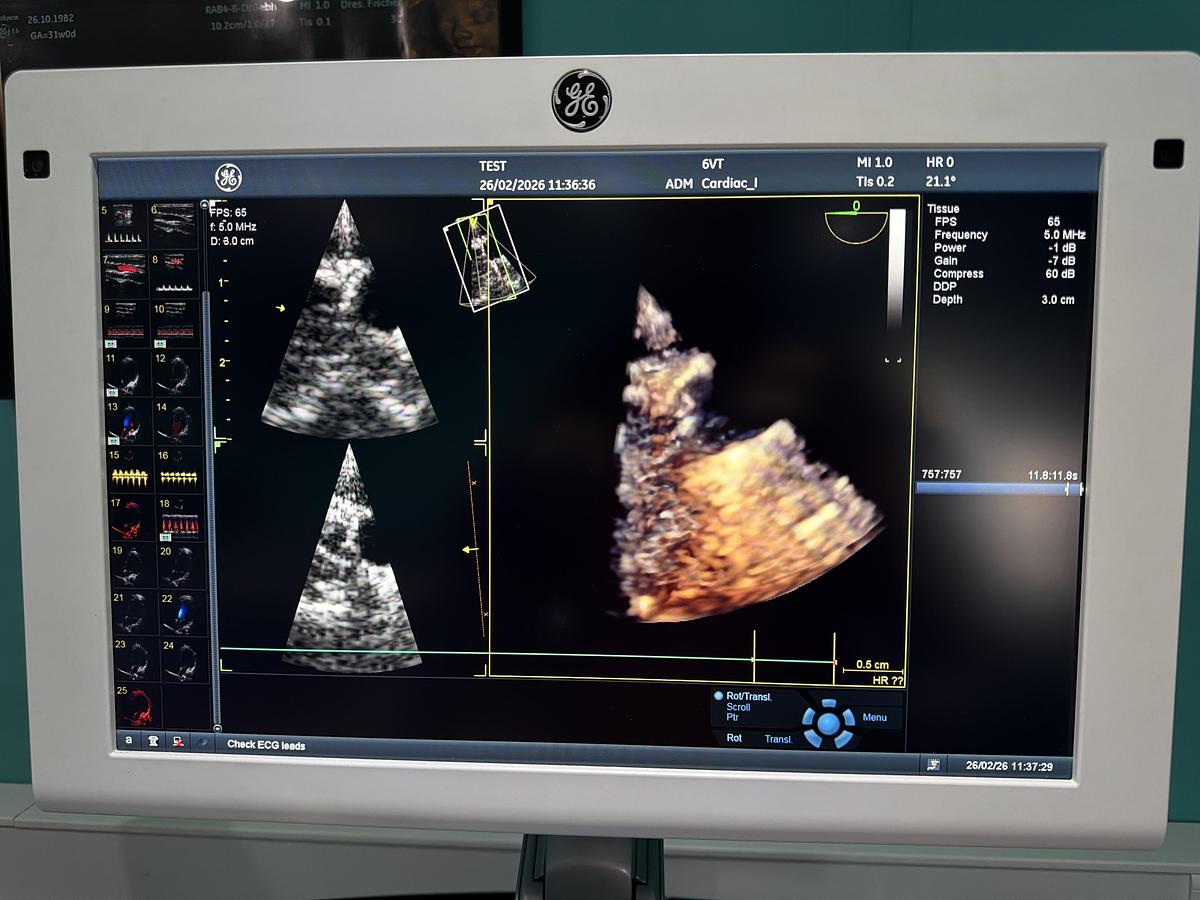This screenshot has width=1200, height=900.
Task: Click the Frequency parameter in Tissue panel
Action: click(960, 234)
